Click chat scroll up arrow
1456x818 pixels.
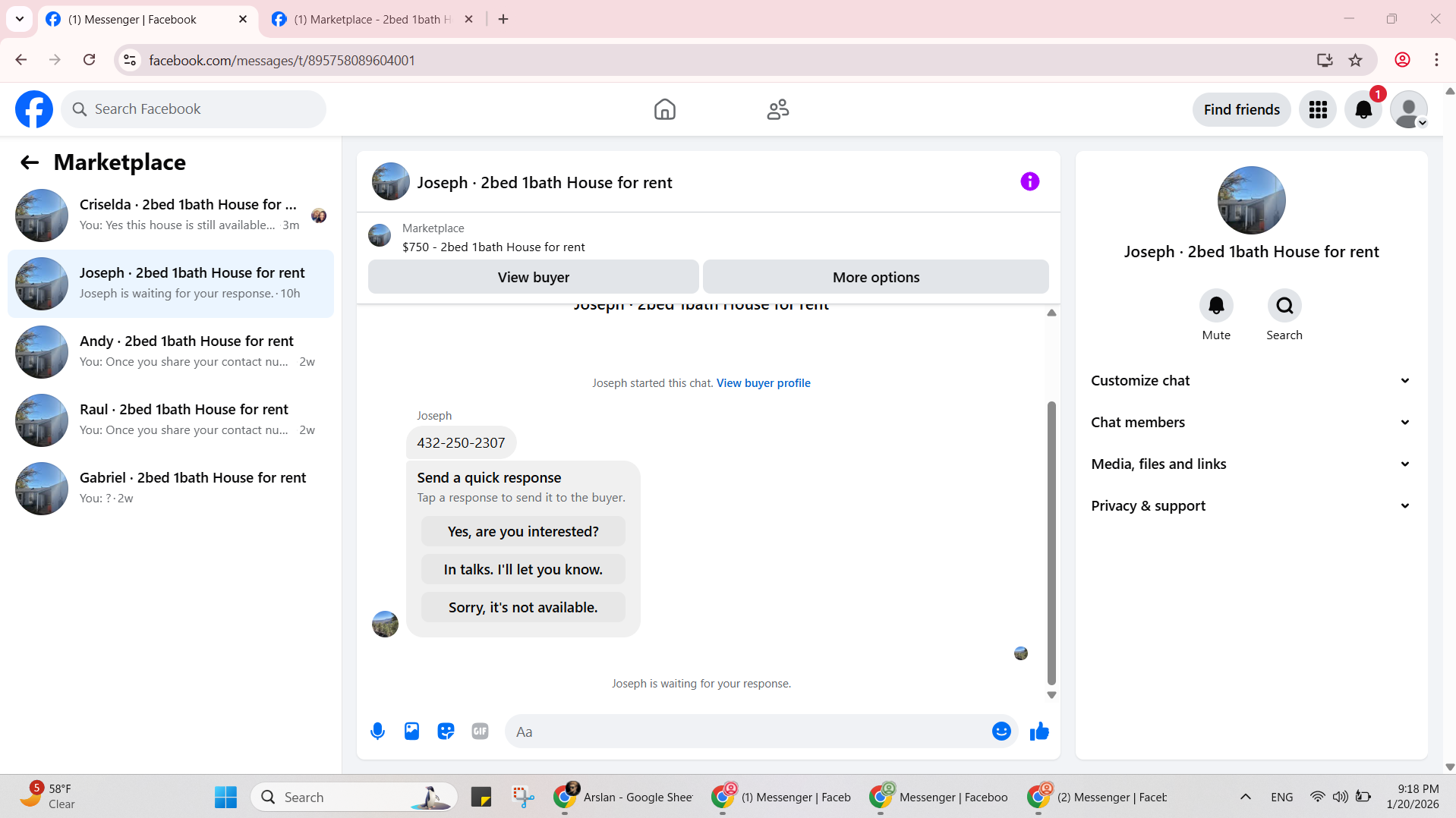[x=1051, y=313]
